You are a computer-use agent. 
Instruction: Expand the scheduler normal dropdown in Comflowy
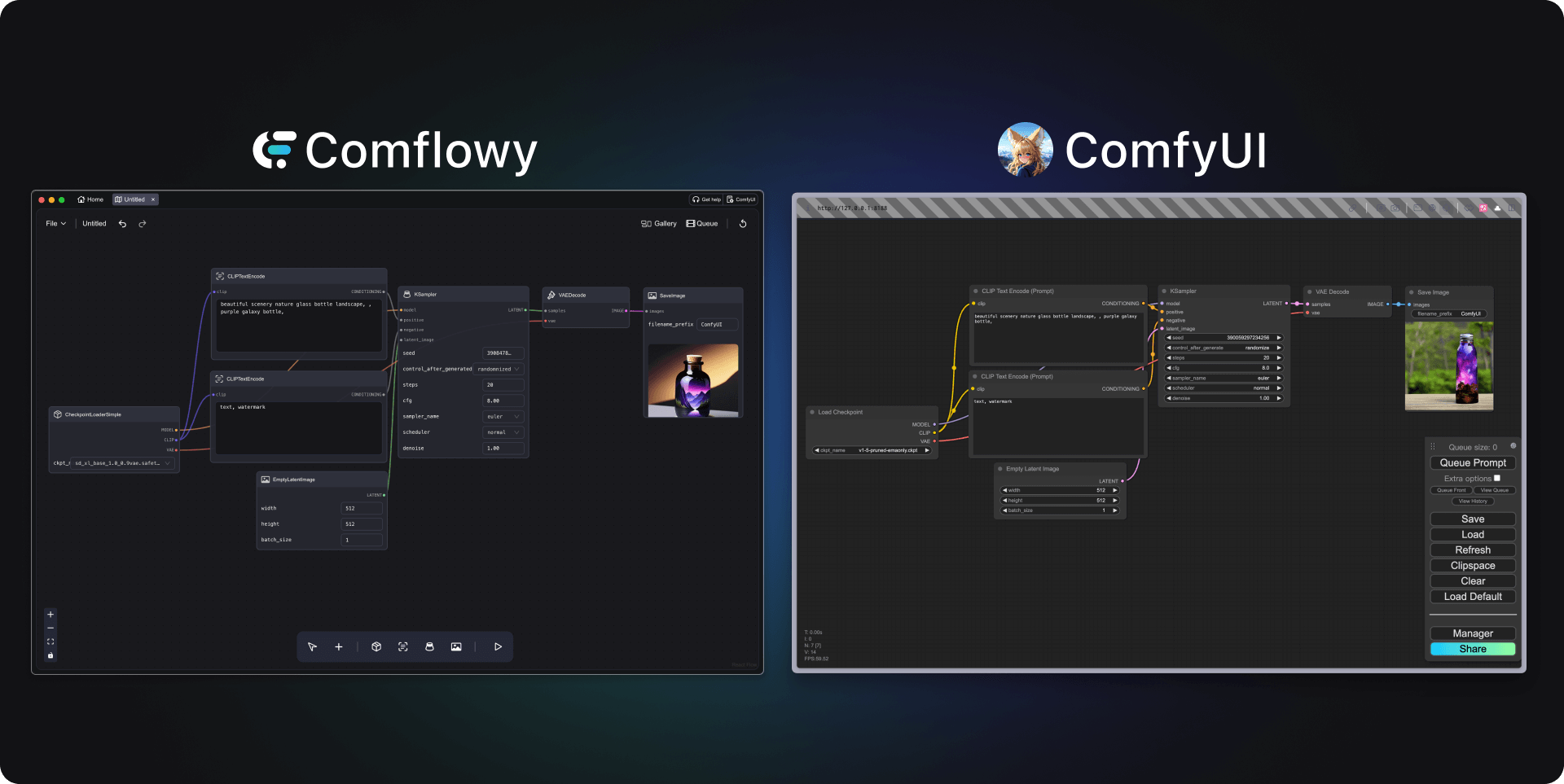[503, 432]
